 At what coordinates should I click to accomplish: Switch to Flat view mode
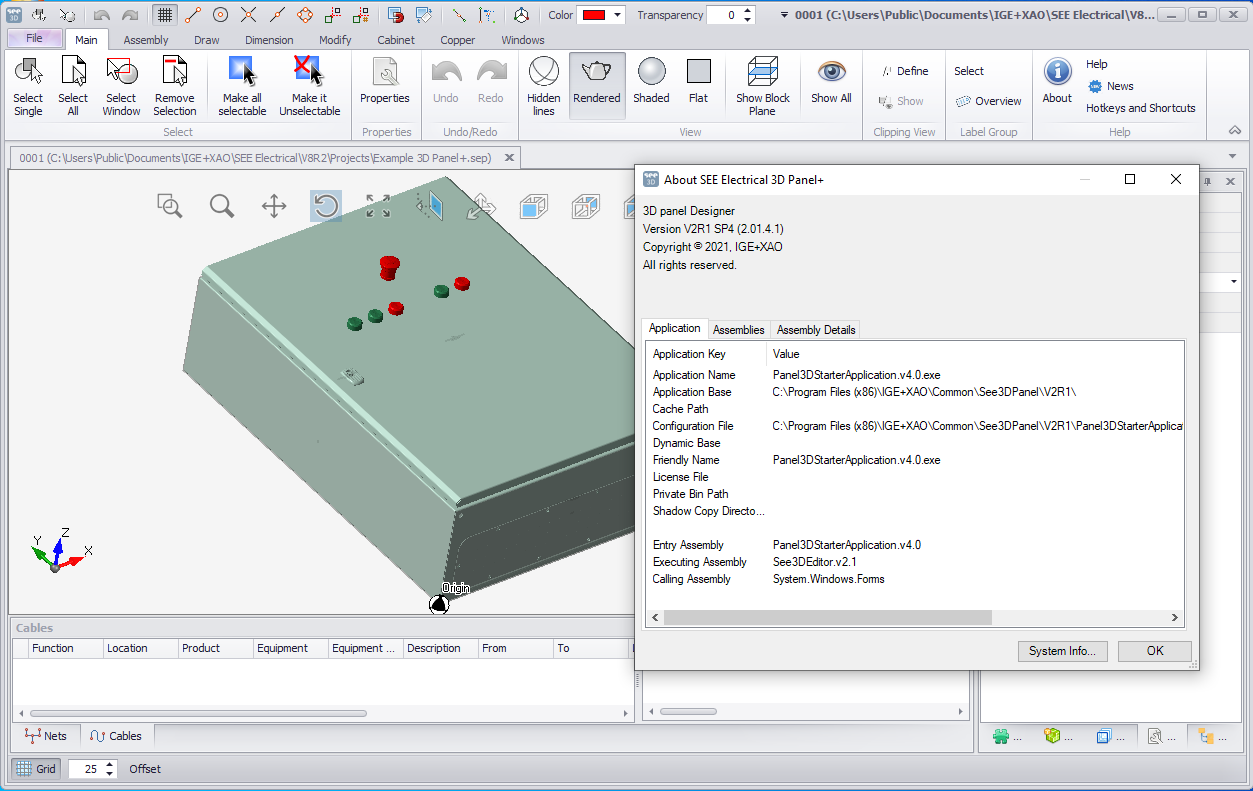(x=698, y=80)
